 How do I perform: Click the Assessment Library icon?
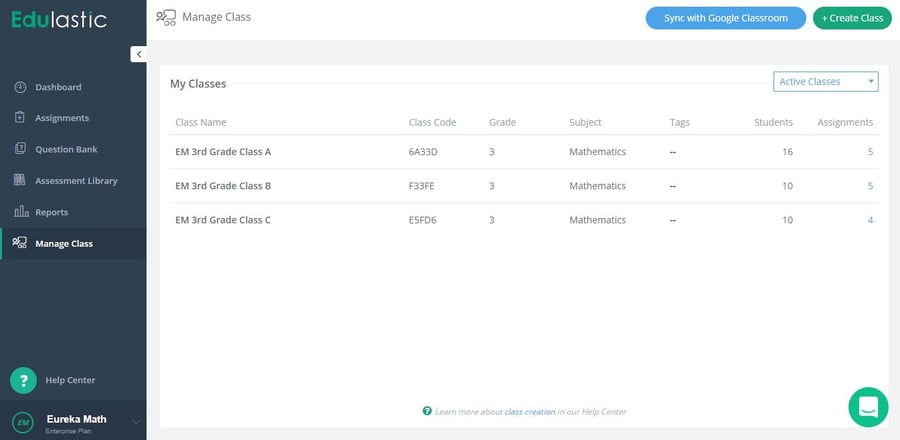pos(20,181)
